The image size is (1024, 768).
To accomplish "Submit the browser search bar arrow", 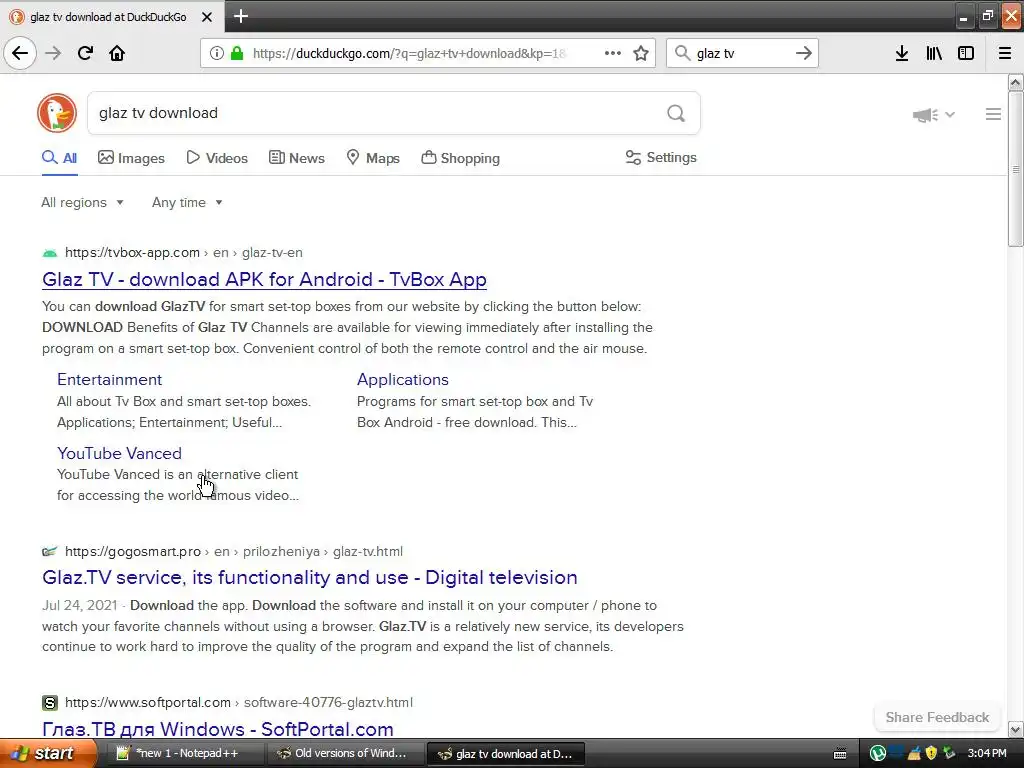I will point(804,53).
